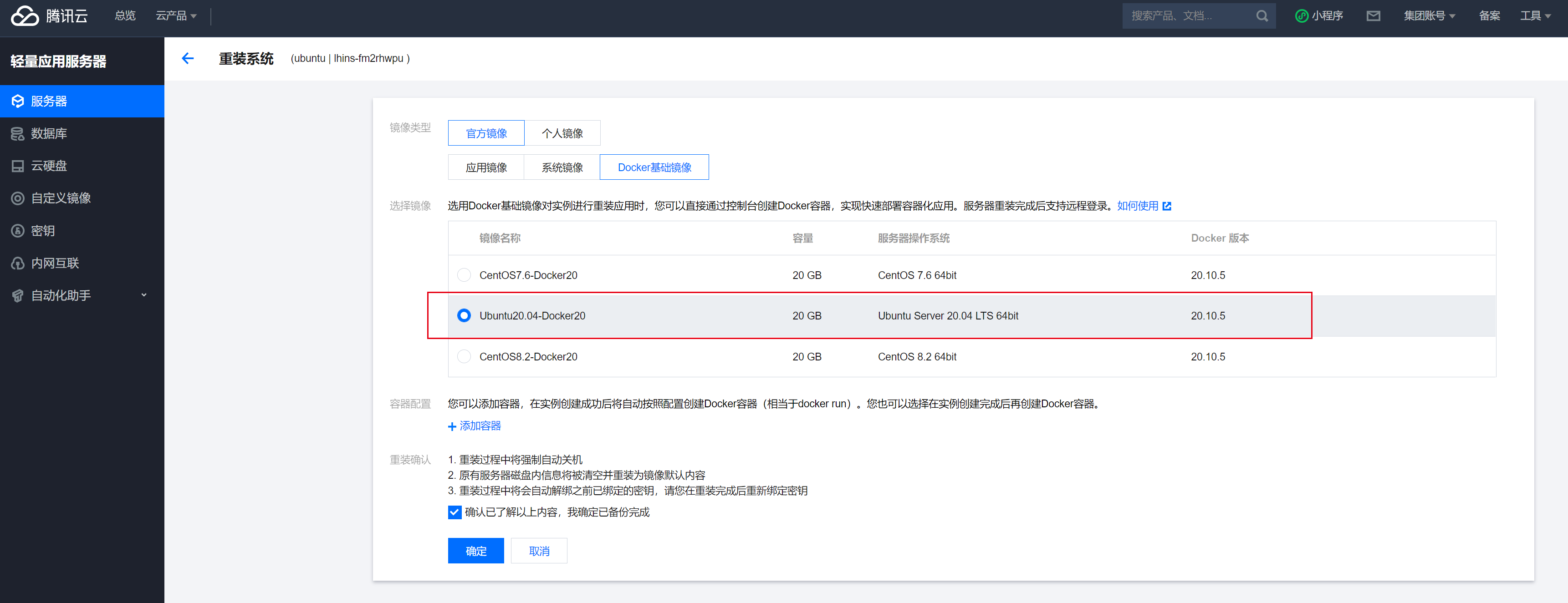Click the 取消 cancel button
The width and height of the screenshot is (1568, 603).
539,551
